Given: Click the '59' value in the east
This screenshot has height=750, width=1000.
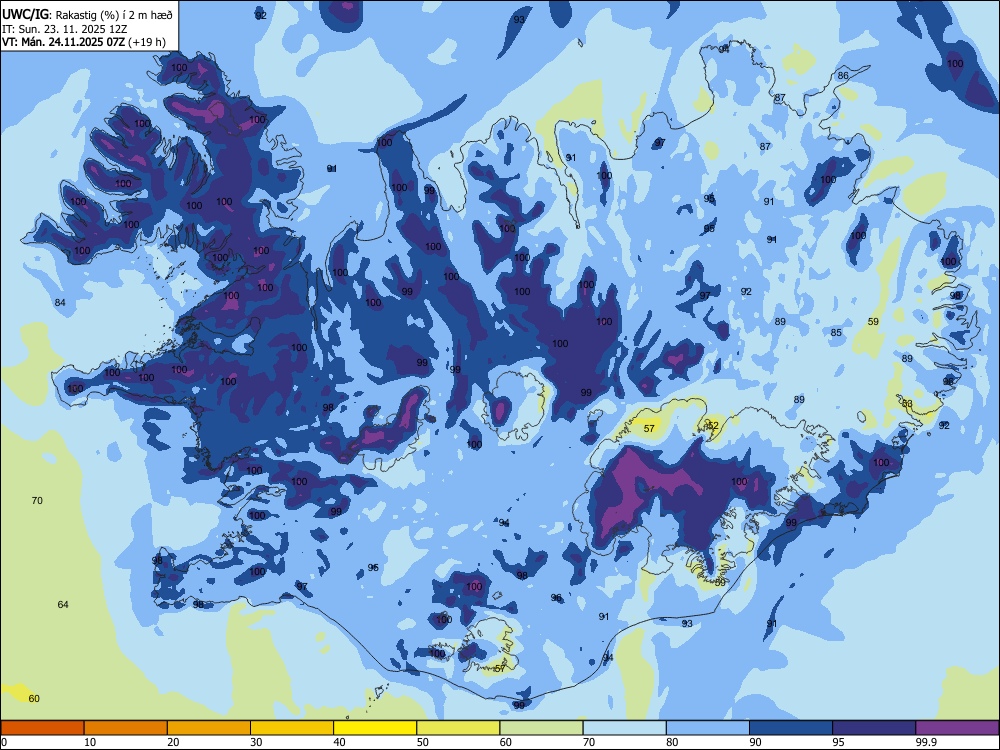Looking at the screenshot, I should [x=873, y=321].
